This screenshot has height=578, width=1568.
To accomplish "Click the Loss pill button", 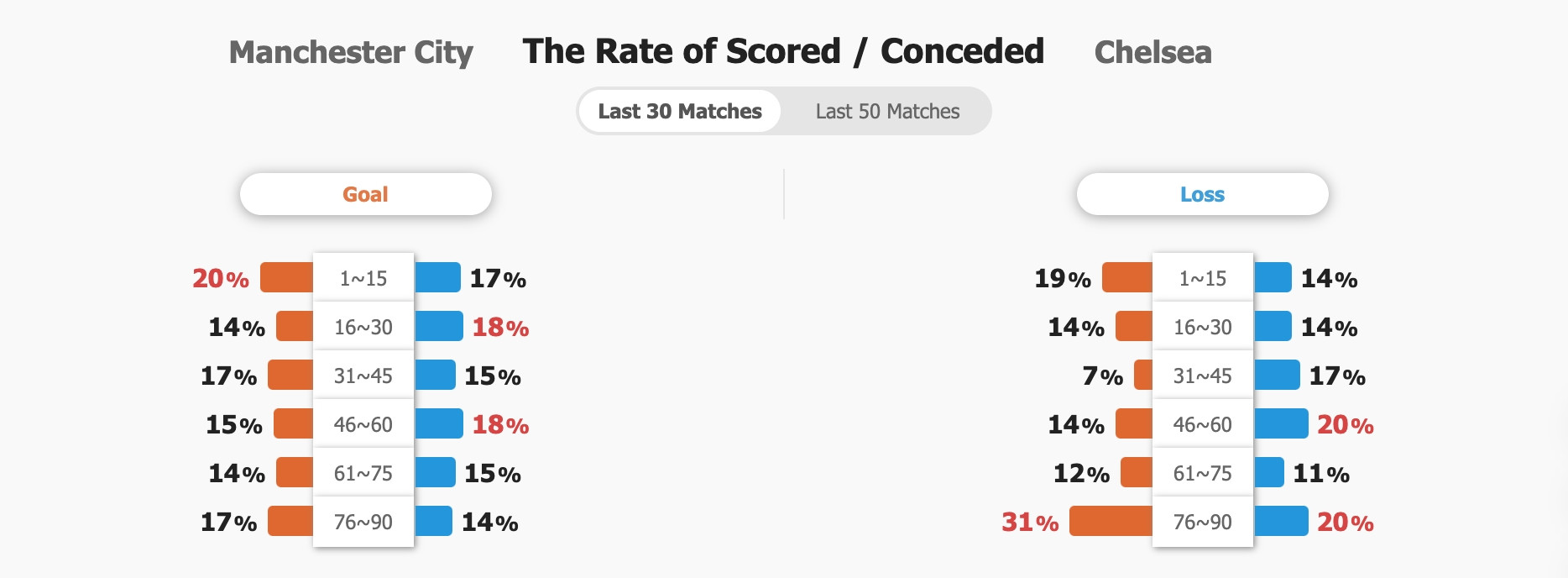I will tap(1202, 194).
